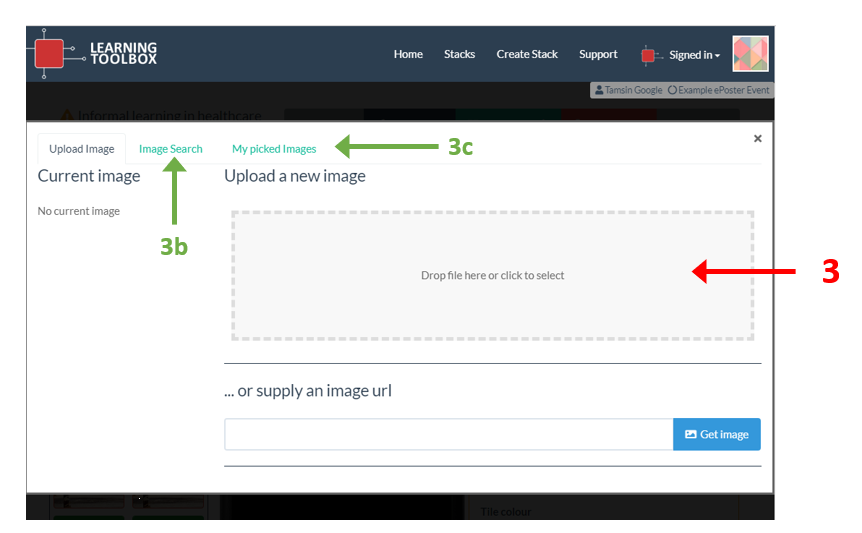Close the image upload dialog
Image resolution: width=862 pixels, height=533 pixels.
coord(757,139)
